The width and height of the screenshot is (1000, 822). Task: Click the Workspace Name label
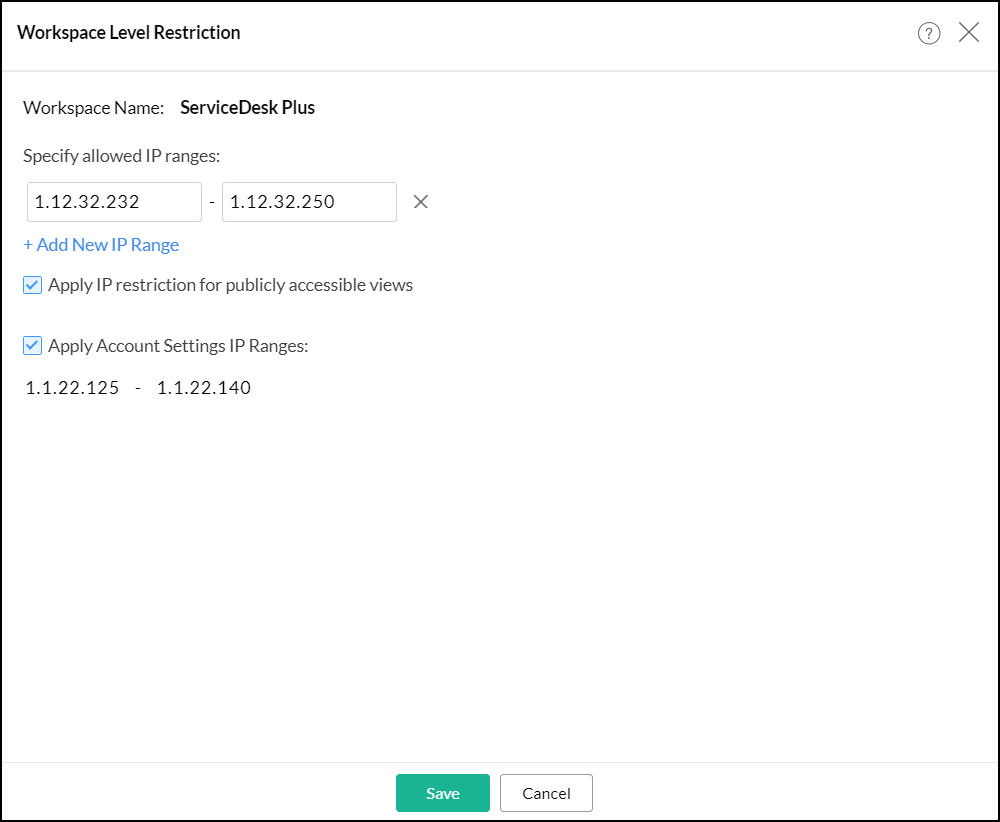(94, 108)
